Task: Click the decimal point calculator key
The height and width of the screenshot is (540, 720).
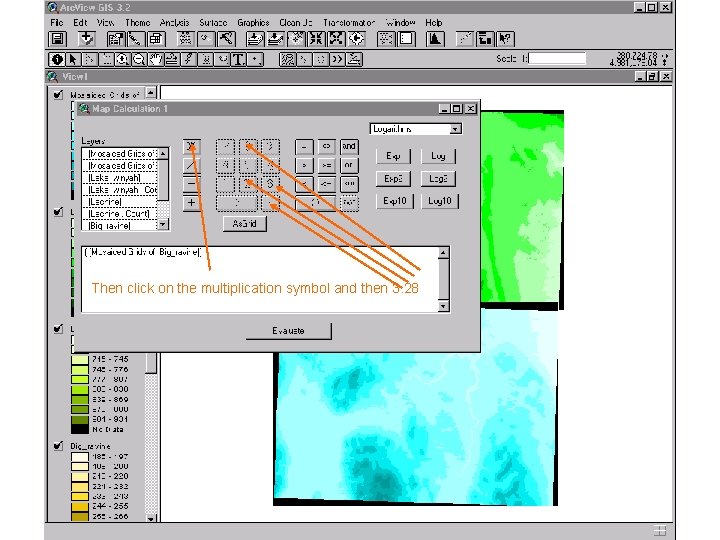Action: tap(270, 203)
